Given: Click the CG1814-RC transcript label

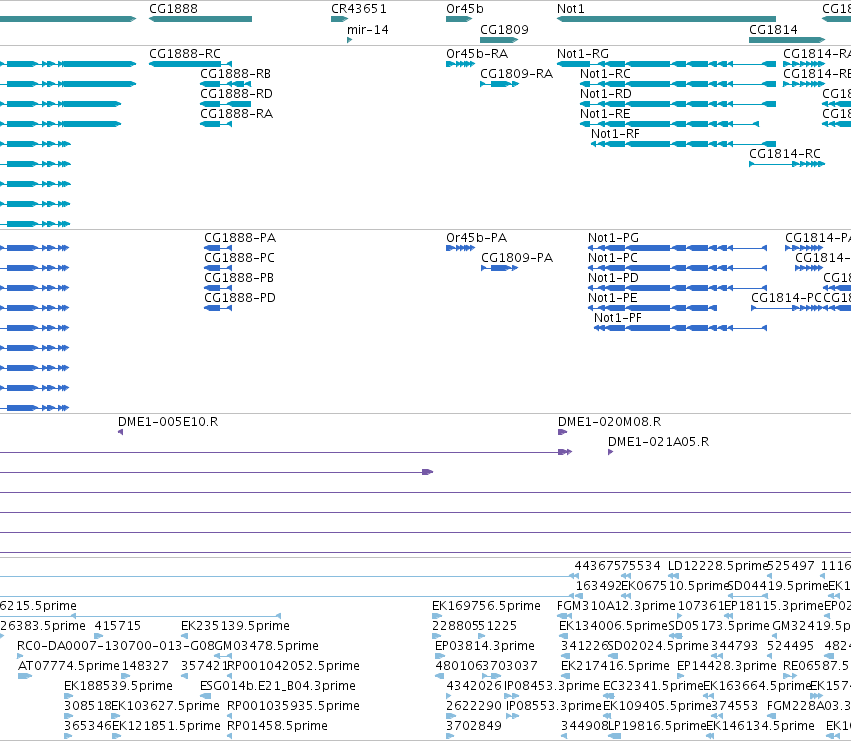Looking at the screenshot, I should pyautogui.click(x=785, y=154).
